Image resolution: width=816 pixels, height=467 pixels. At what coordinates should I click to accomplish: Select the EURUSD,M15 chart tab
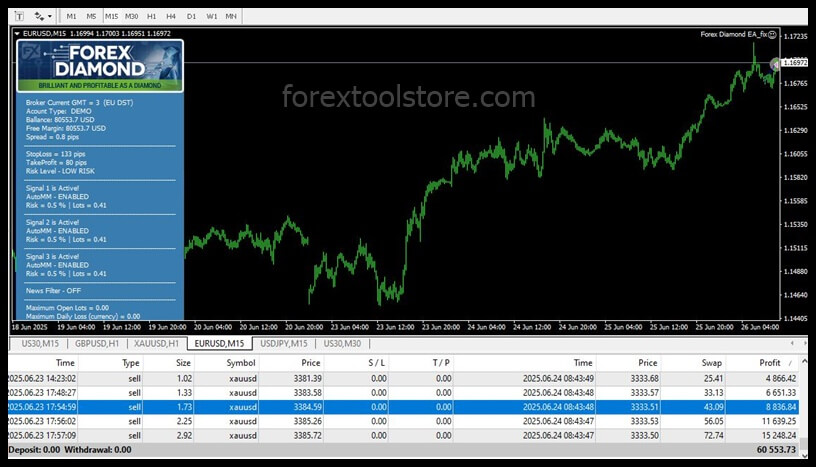(x=219, y=344)
